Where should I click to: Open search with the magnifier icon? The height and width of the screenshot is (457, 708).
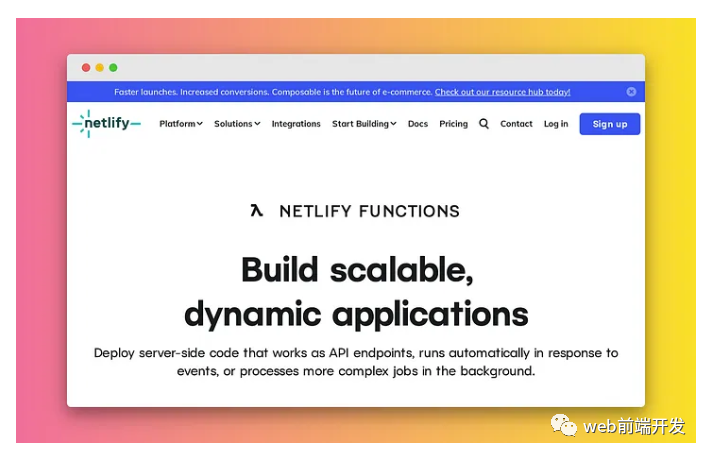[x=484, y=124]
